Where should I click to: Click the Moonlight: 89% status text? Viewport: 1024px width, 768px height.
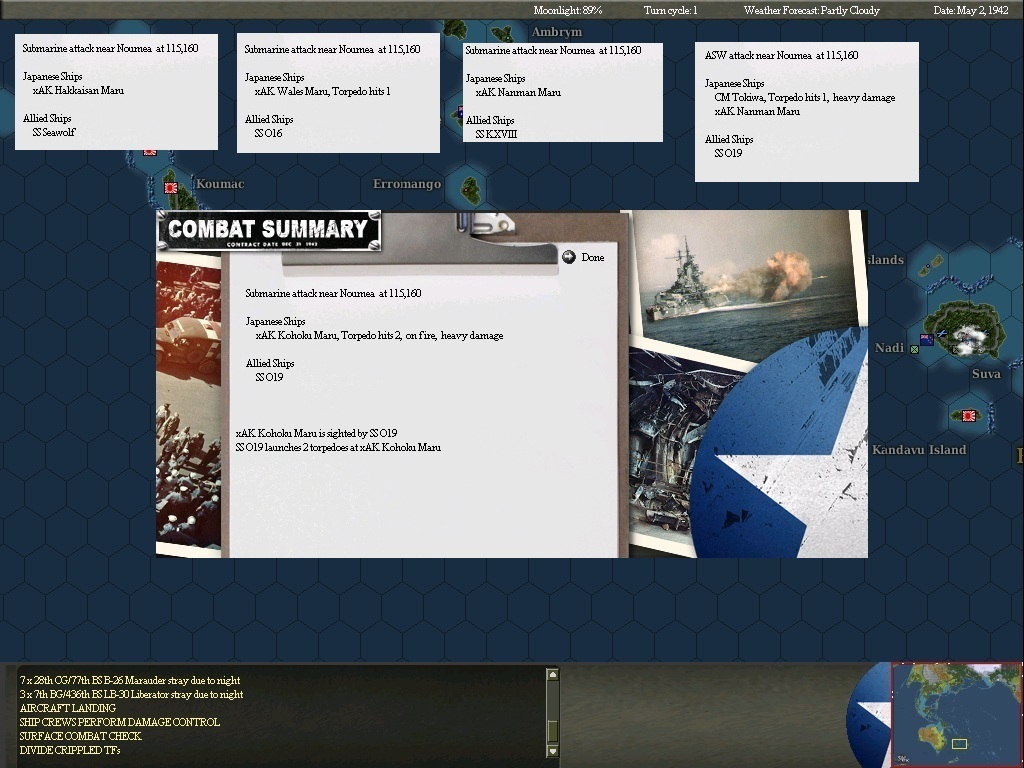tap(568, 10)
